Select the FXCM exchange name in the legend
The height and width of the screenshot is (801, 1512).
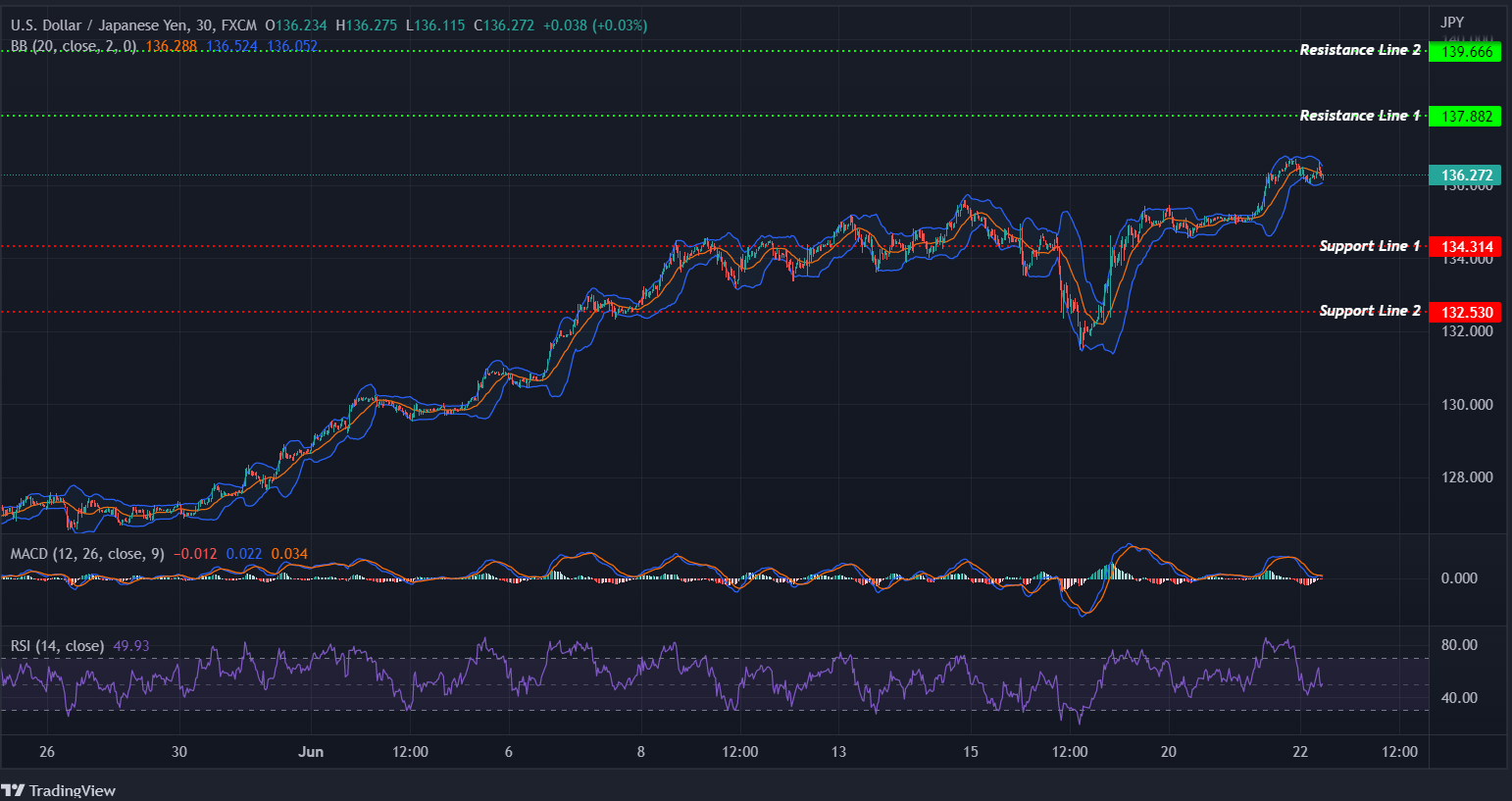point(238,25)
